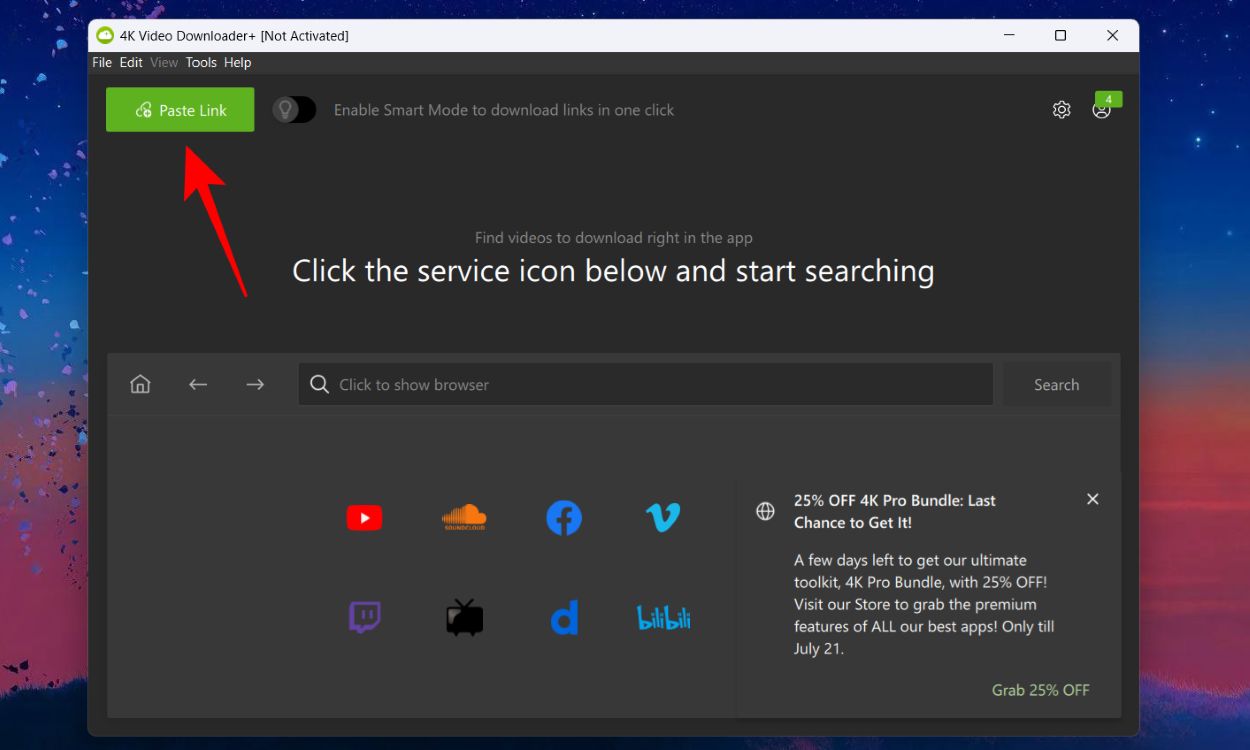This screenshot has width=1250, height=750.
Task: Open the Tools menu
Action: (200, 62)
